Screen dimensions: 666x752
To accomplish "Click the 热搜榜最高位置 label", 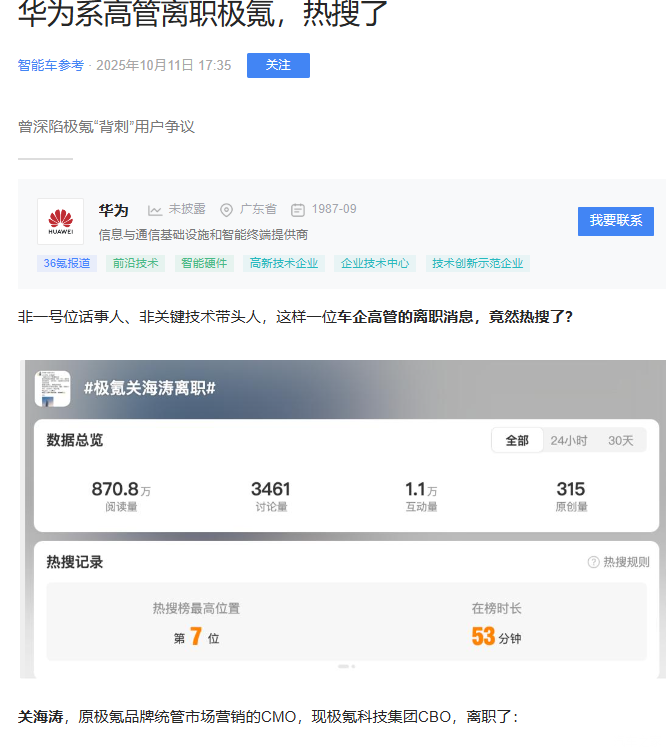I will click(x=197, y=609).
